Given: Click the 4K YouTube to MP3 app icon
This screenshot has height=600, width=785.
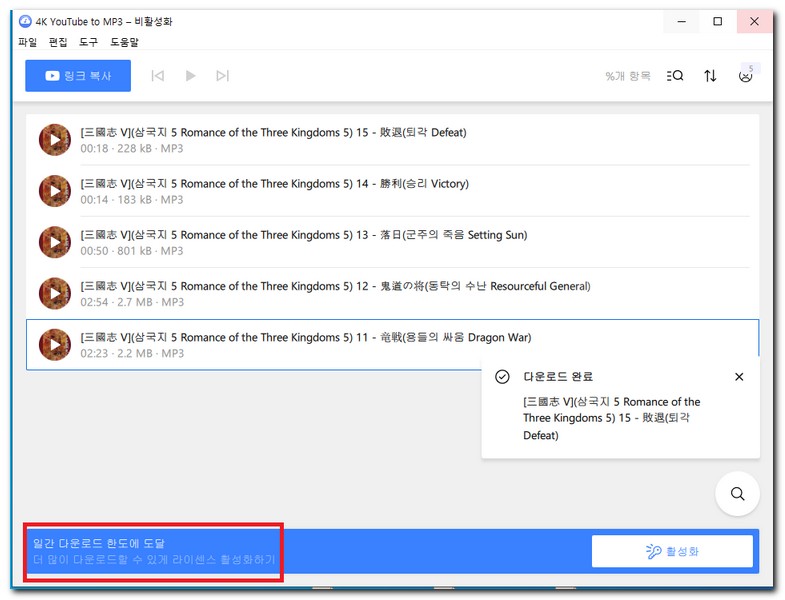Looking at the screenshot, I should [x=25, y=22].
